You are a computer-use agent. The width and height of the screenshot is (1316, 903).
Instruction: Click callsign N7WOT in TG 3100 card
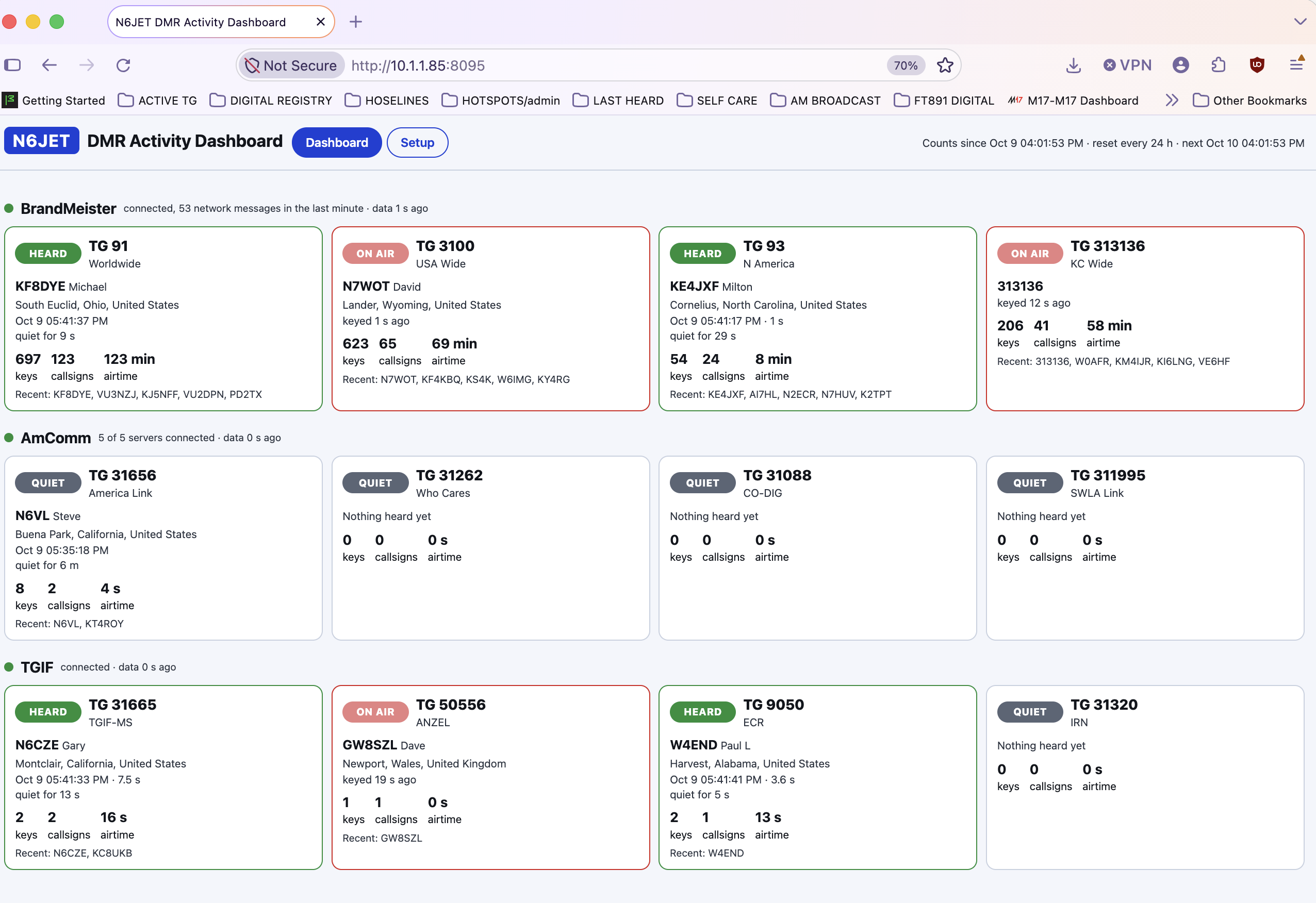366,287
